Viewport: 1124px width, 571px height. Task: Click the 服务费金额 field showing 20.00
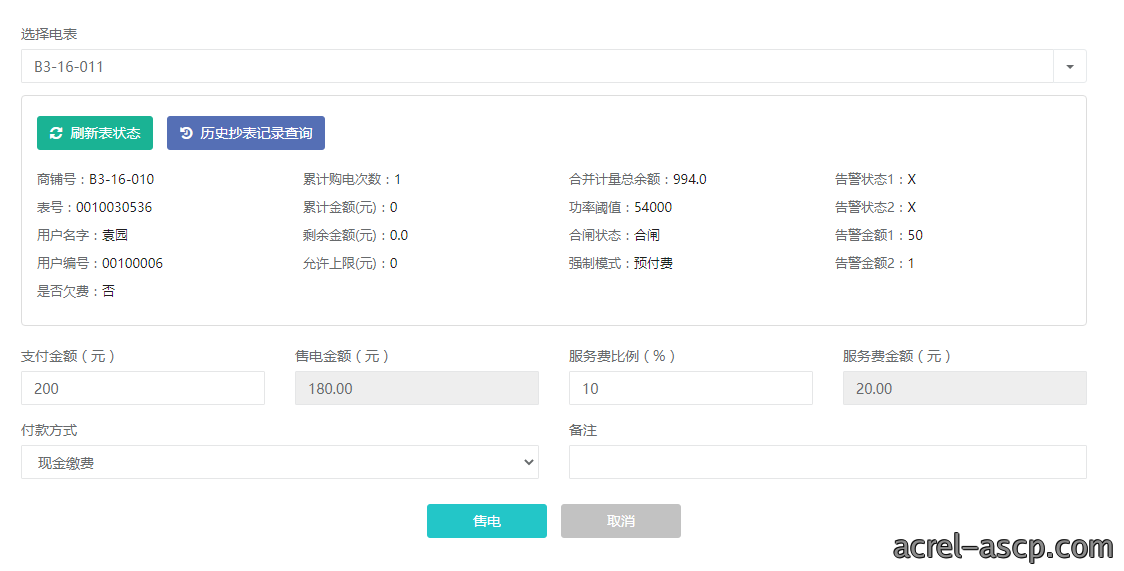(x=964, y=388)
